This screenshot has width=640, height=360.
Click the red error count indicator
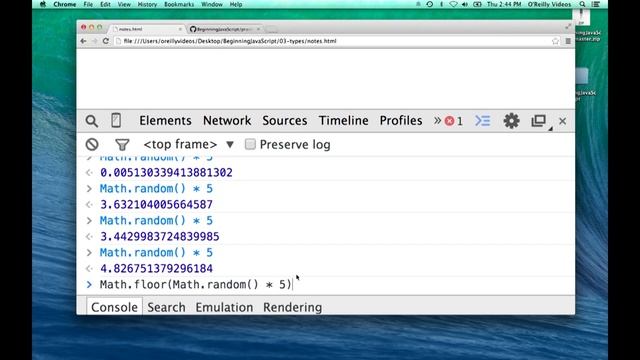[454, 121]
